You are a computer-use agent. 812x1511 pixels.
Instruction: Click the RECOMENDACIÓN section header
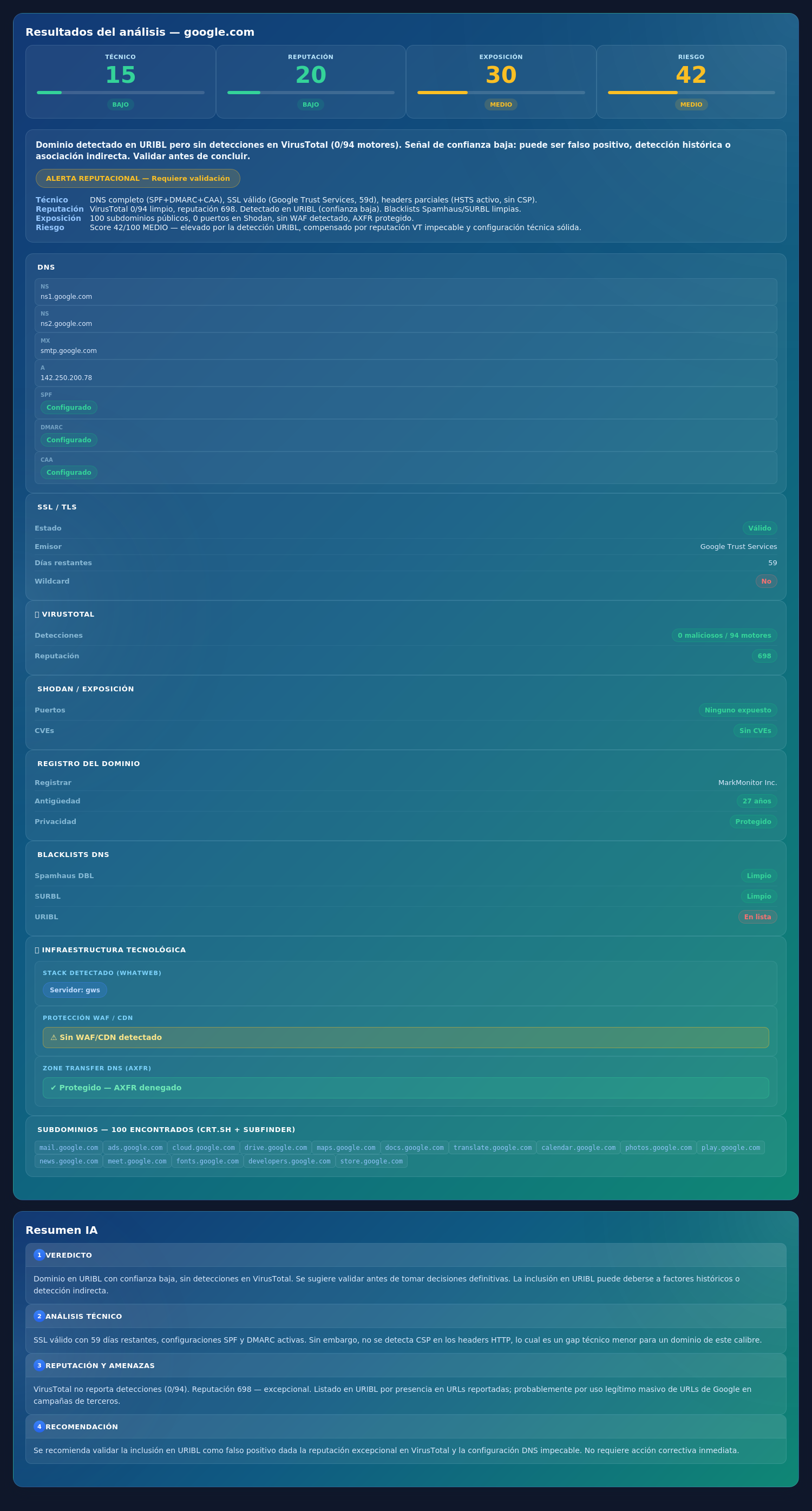coord(406,1427)
